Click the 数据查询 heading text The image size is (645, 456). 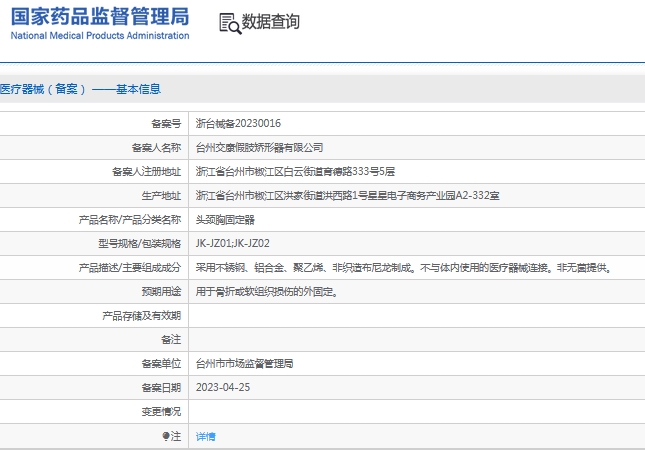(x=271, y=22)
